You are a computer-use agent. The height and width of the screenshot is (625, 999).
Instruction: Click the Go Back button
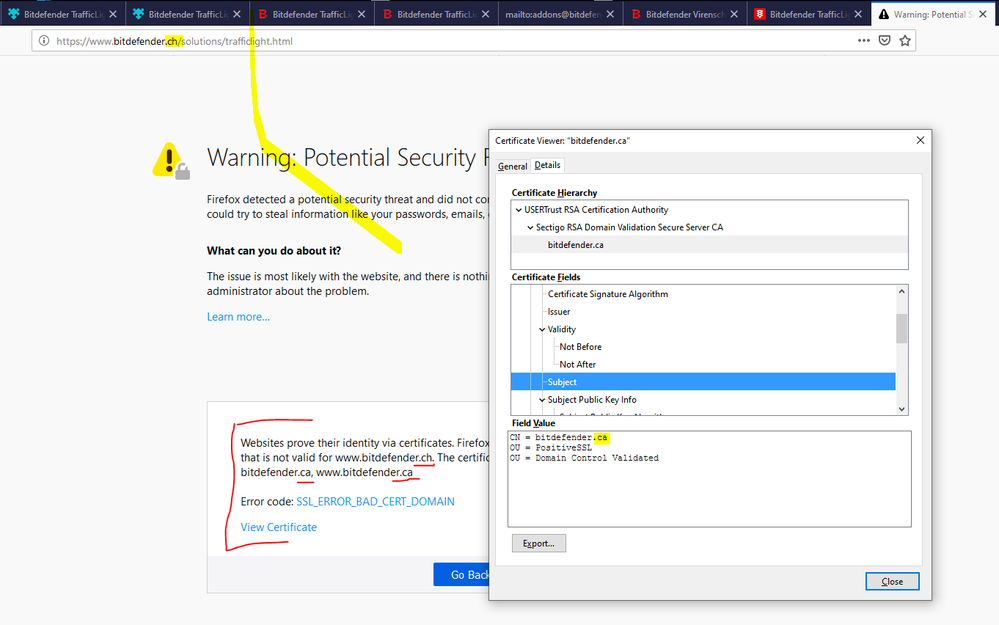pyautogui.click(x=461, y=575)
